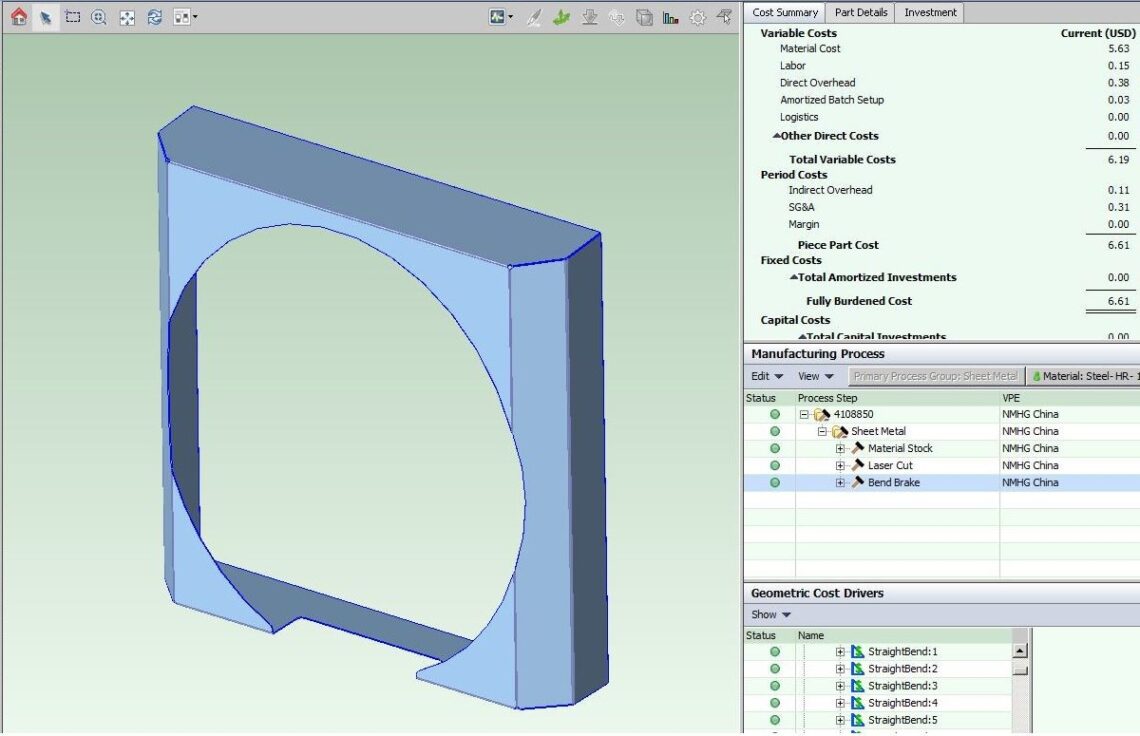Click the 3D cube icon on the toolbar
1140x736 pixels.
tap(645, 18)
